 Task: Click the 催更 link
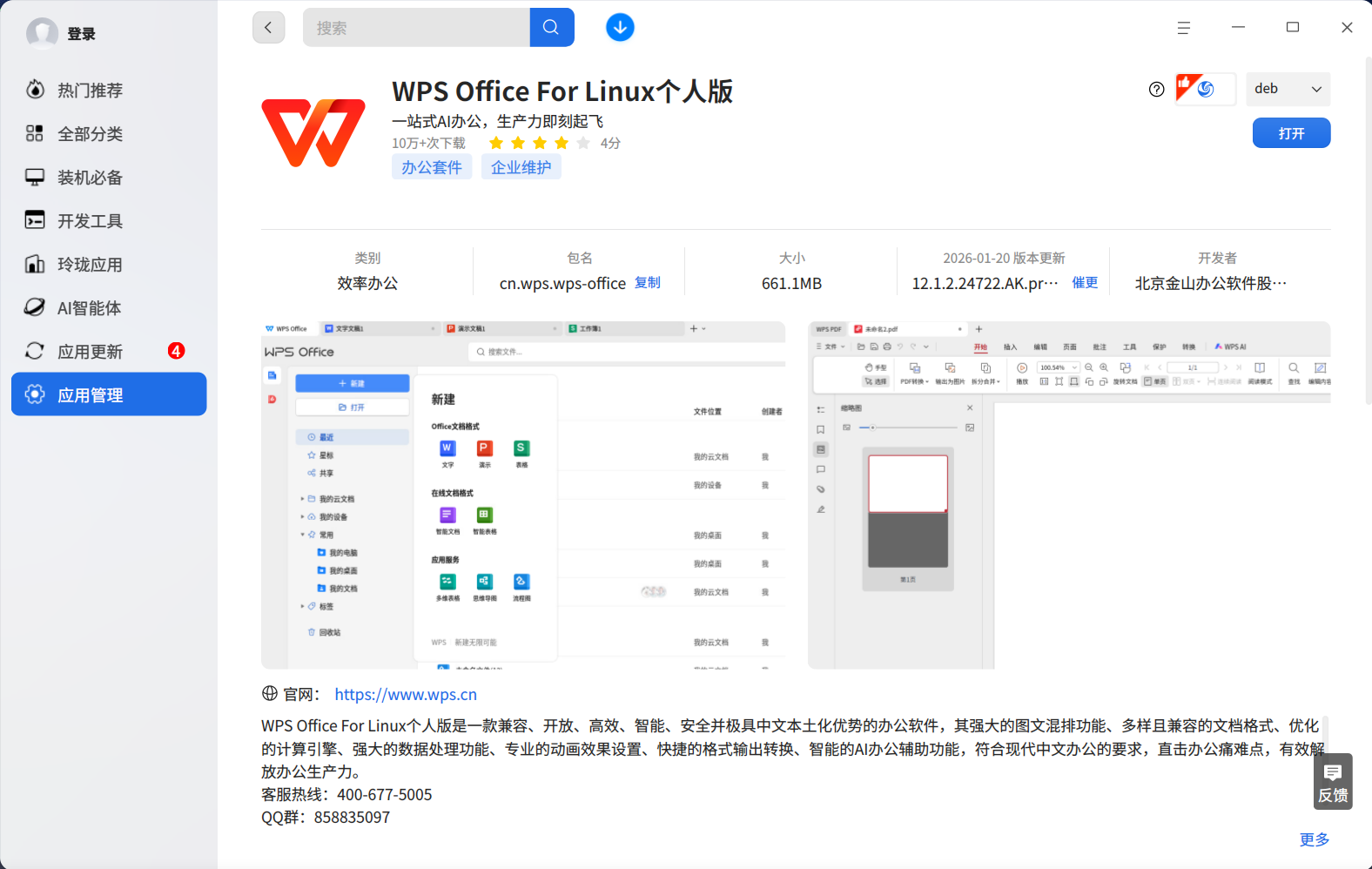click(1085, 283)
